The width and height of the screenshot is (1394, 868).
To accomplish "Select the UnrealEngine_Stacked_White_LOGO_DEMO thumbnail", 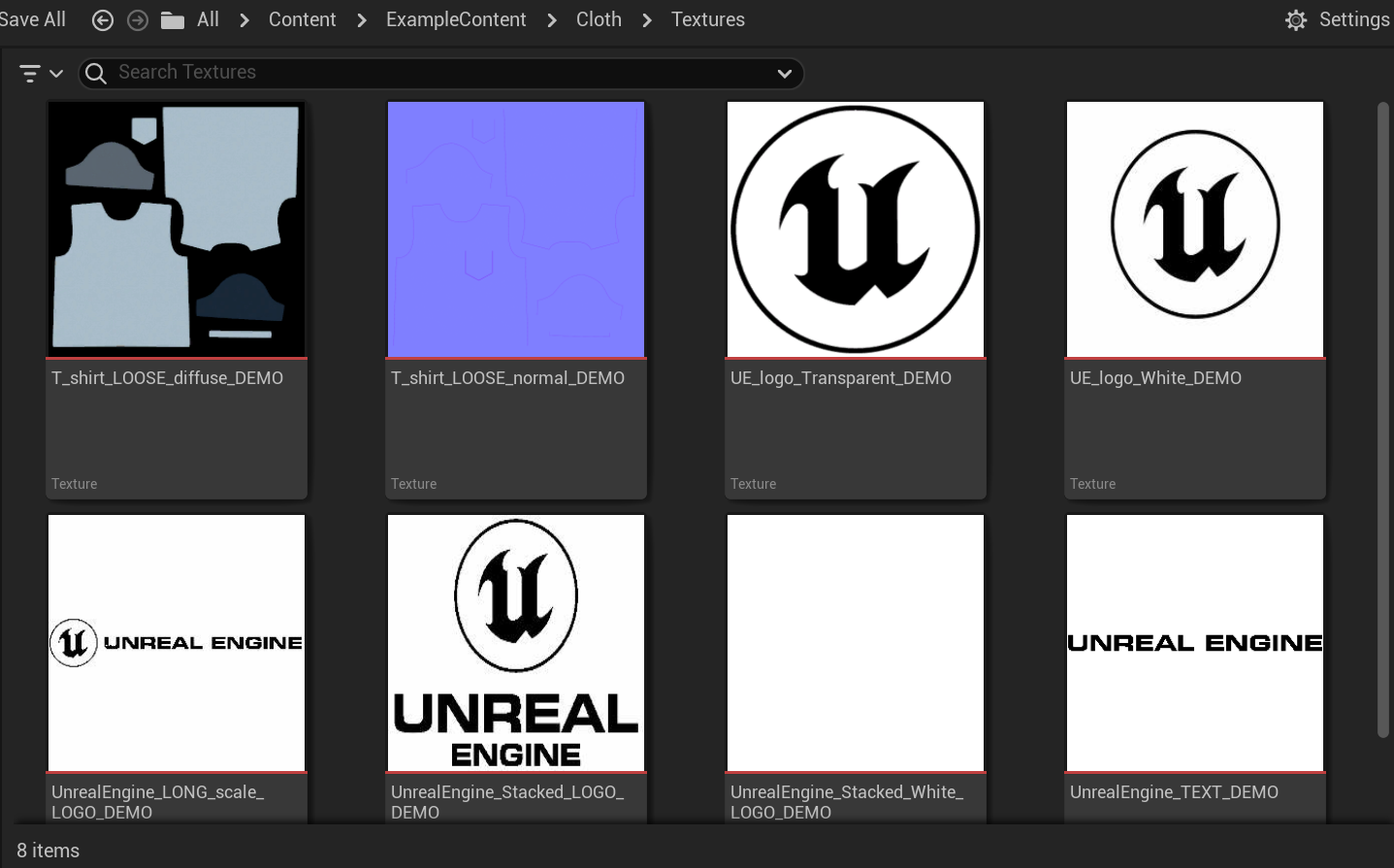I will click(x=856, y=643).
